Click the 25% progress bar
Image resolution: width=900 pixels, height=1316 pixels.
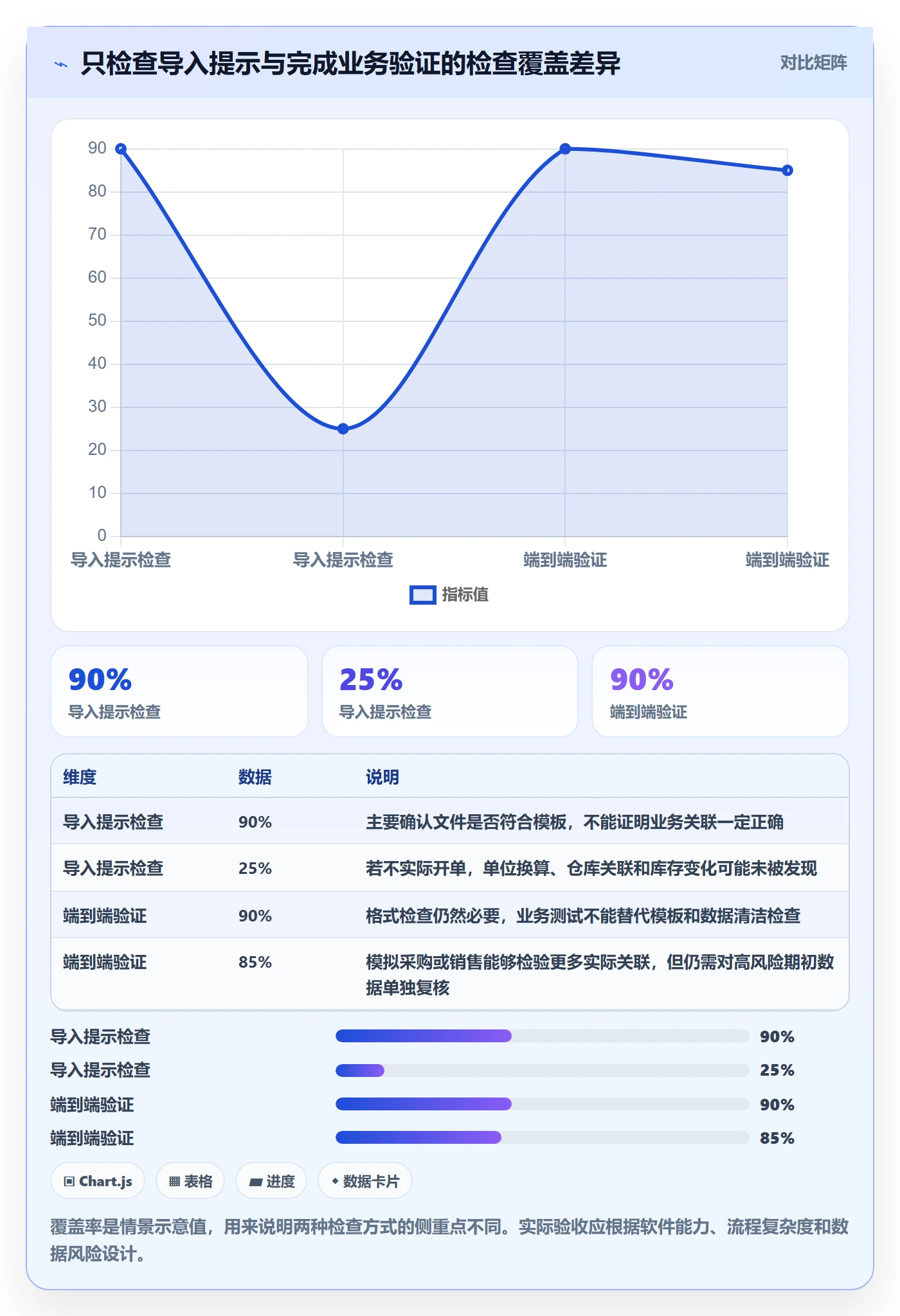(x=543, y=1070)
